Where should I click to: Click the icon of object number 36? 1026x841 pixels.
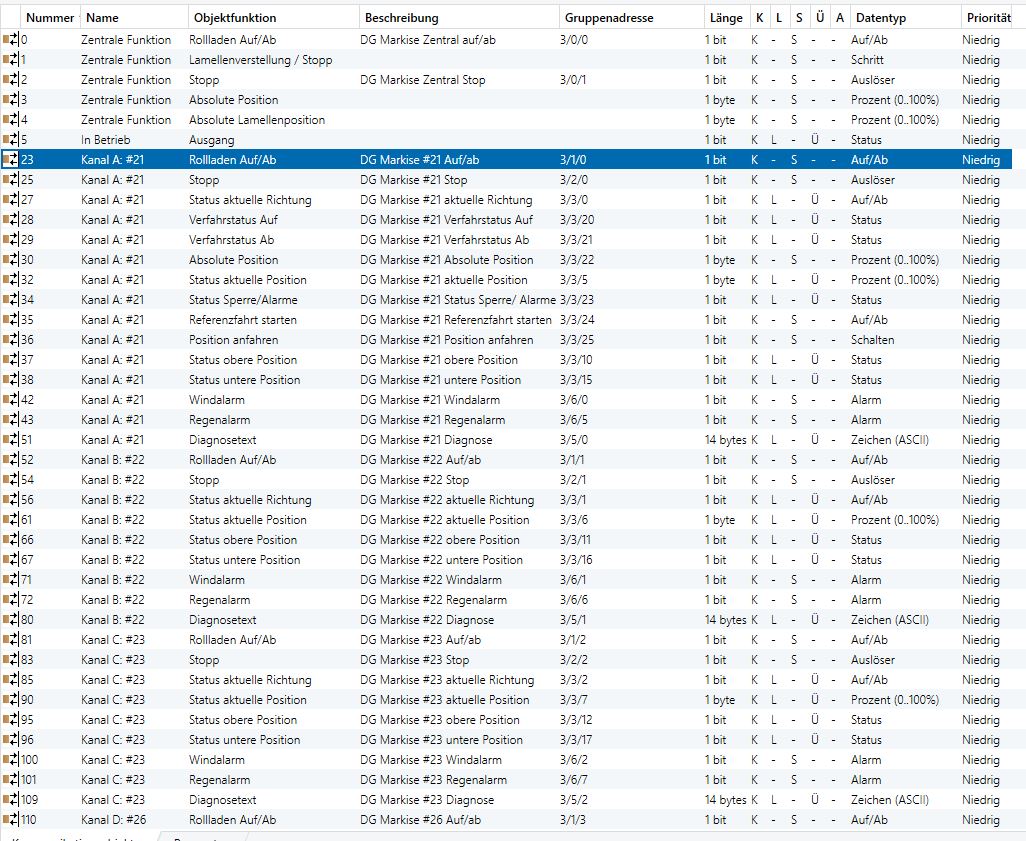11,340
